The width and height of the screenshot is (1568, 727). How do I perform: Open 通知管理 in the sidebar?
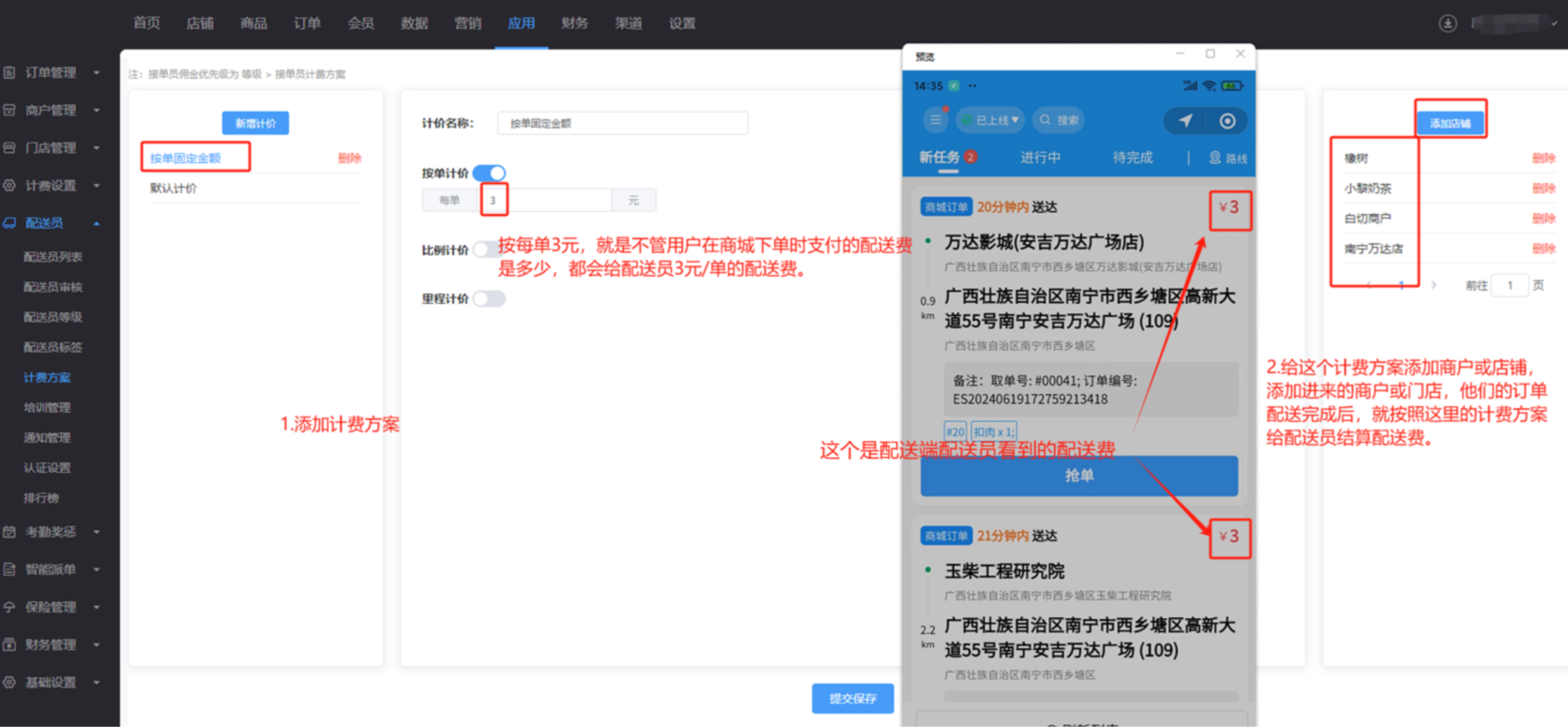pos(47,437)
